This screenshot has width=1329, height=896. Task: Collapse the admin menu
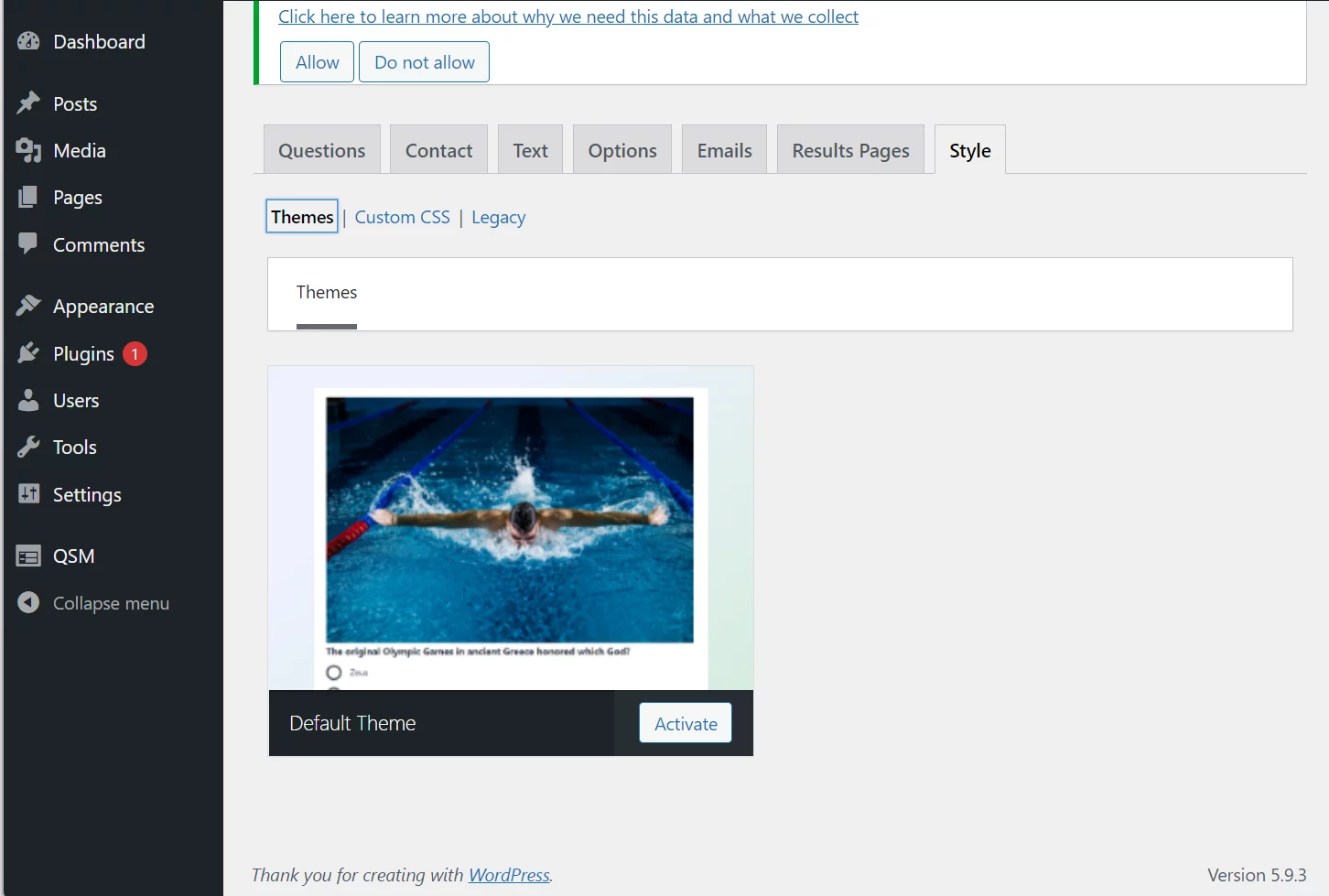(x=28, y=602)
